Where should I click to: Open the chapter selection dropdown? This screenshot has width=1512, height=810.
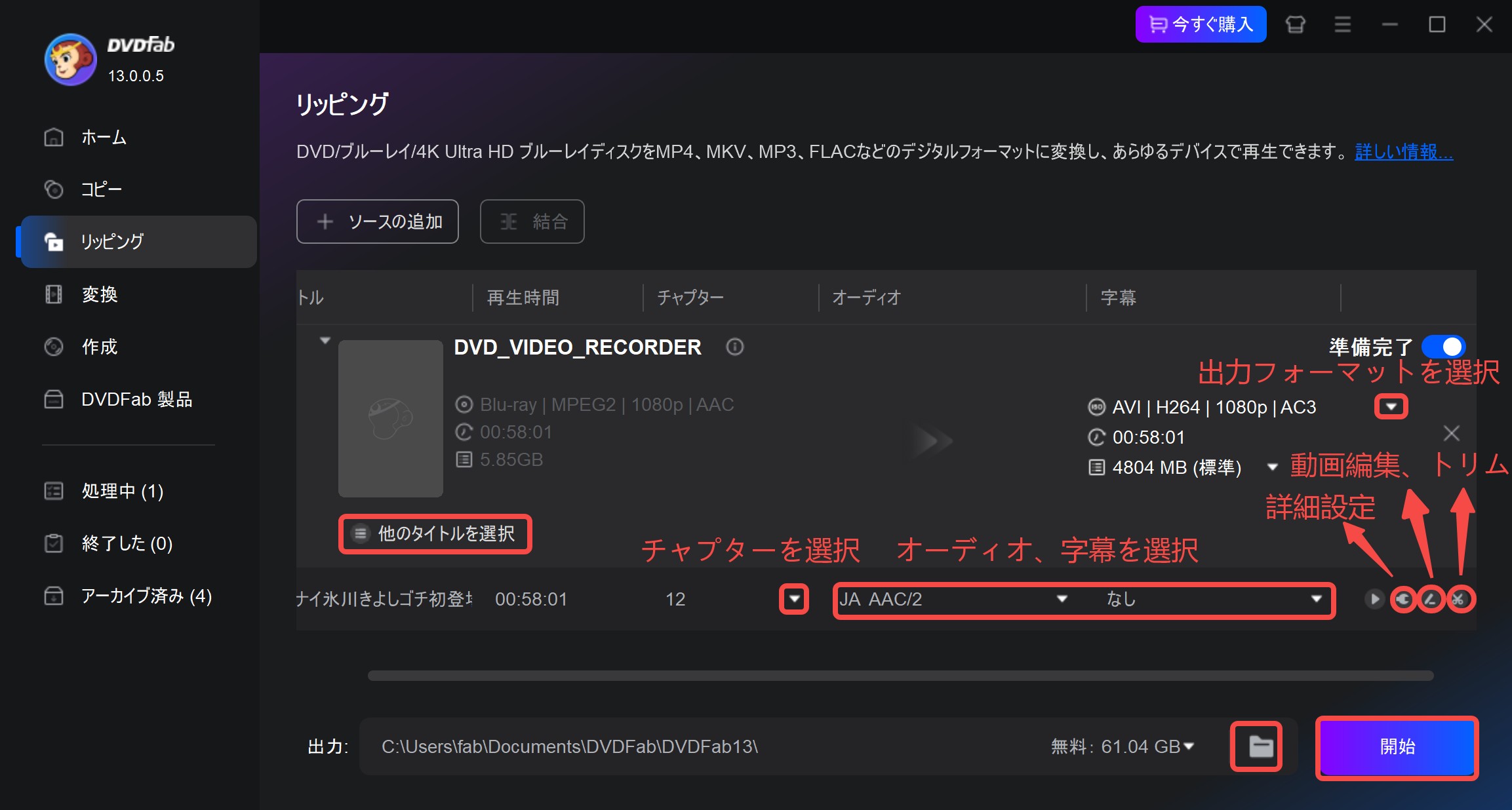(794, 599)
